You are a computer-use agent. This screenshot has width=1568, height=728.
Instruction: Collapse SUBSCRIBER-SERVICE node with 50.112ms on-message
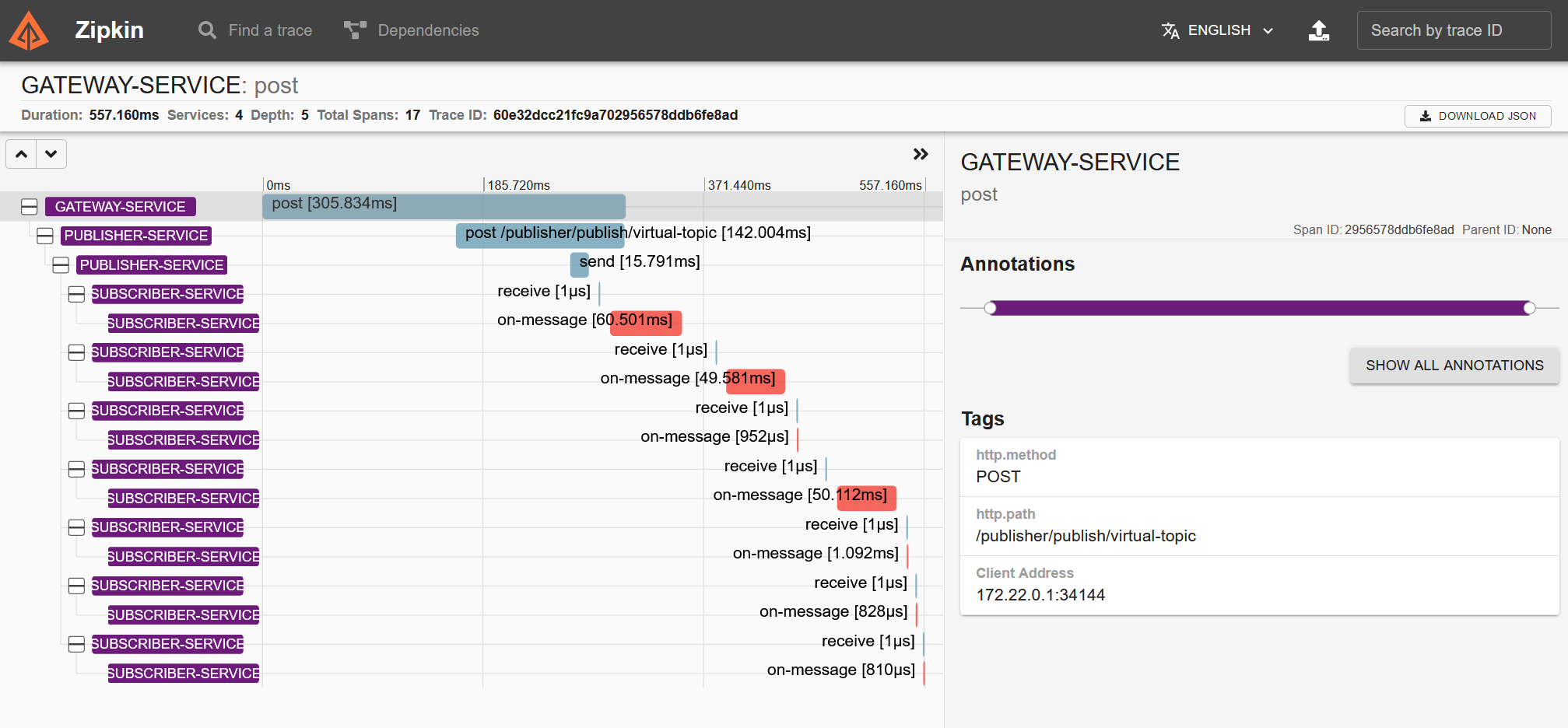click(76, 469)
